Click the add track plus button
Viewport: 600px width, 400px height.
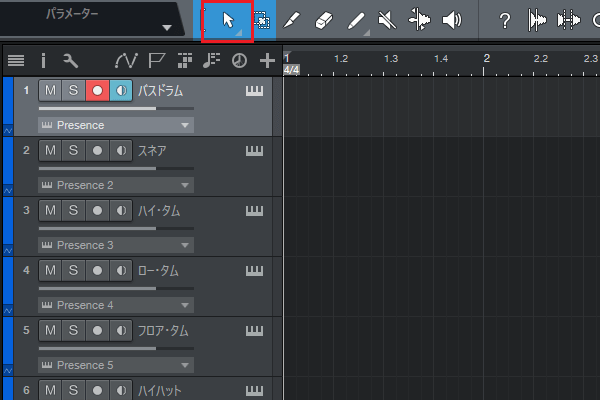tap(267, 61)
